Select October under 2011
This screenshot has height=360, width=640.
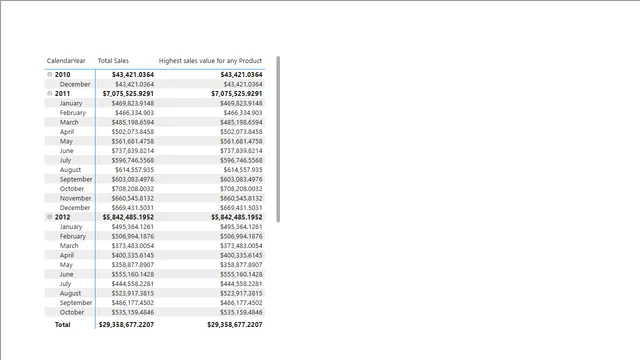[72, 189]
